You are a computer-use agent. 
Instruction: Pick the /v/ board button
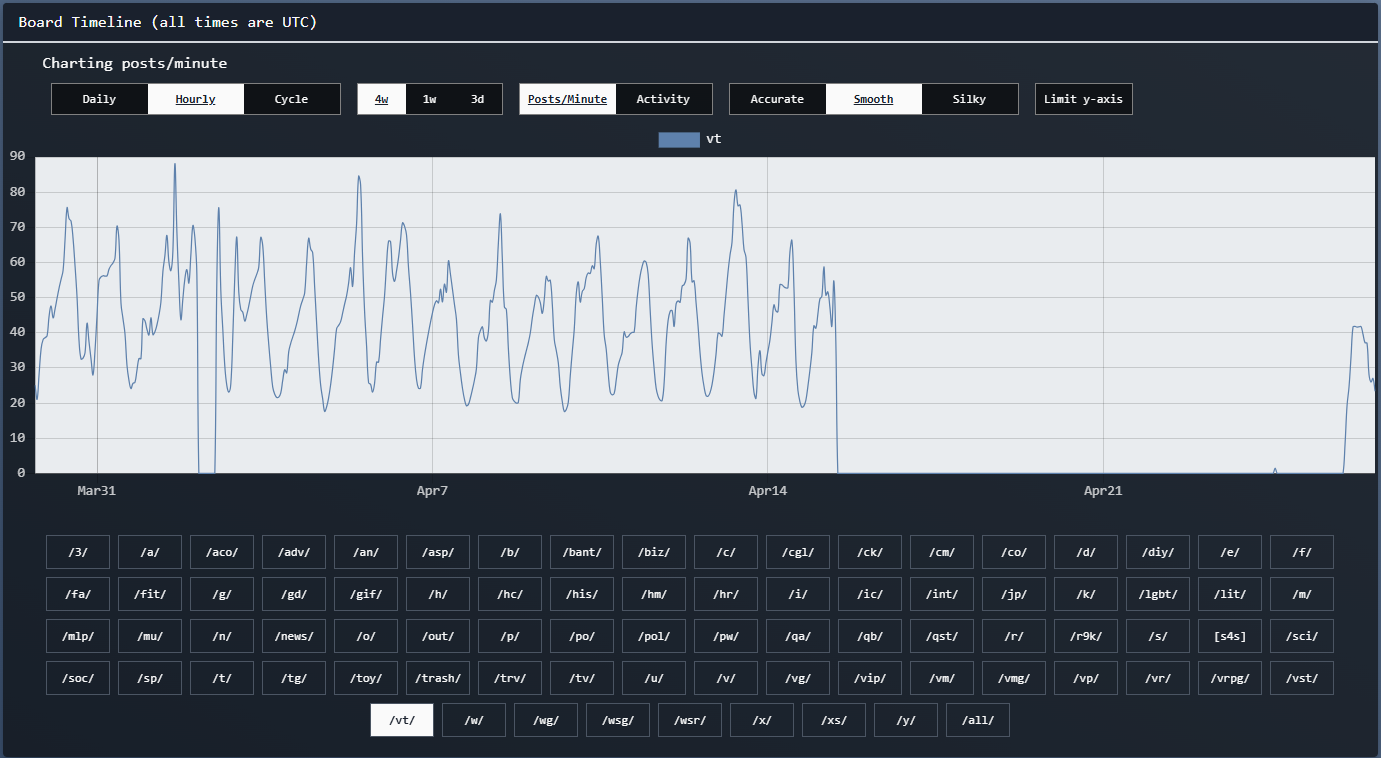[x=726, y=678]
